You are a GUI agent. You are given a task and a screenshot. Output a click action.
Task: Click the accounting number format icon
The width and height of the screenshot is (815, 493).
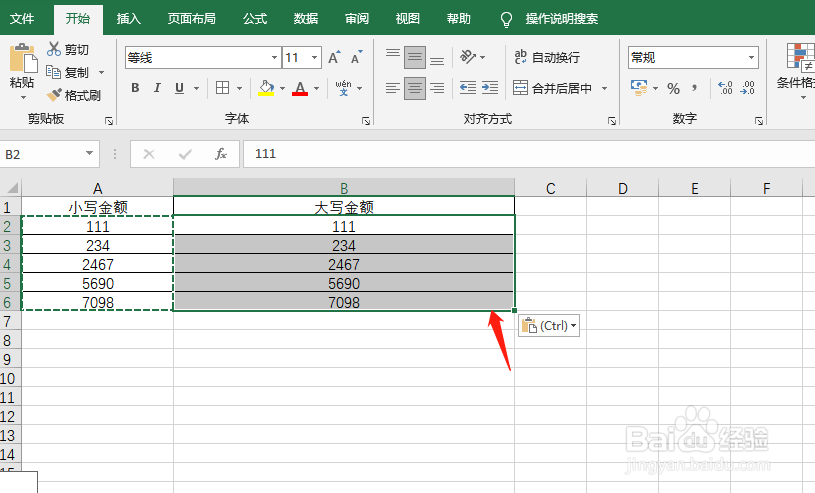[639, 88]
